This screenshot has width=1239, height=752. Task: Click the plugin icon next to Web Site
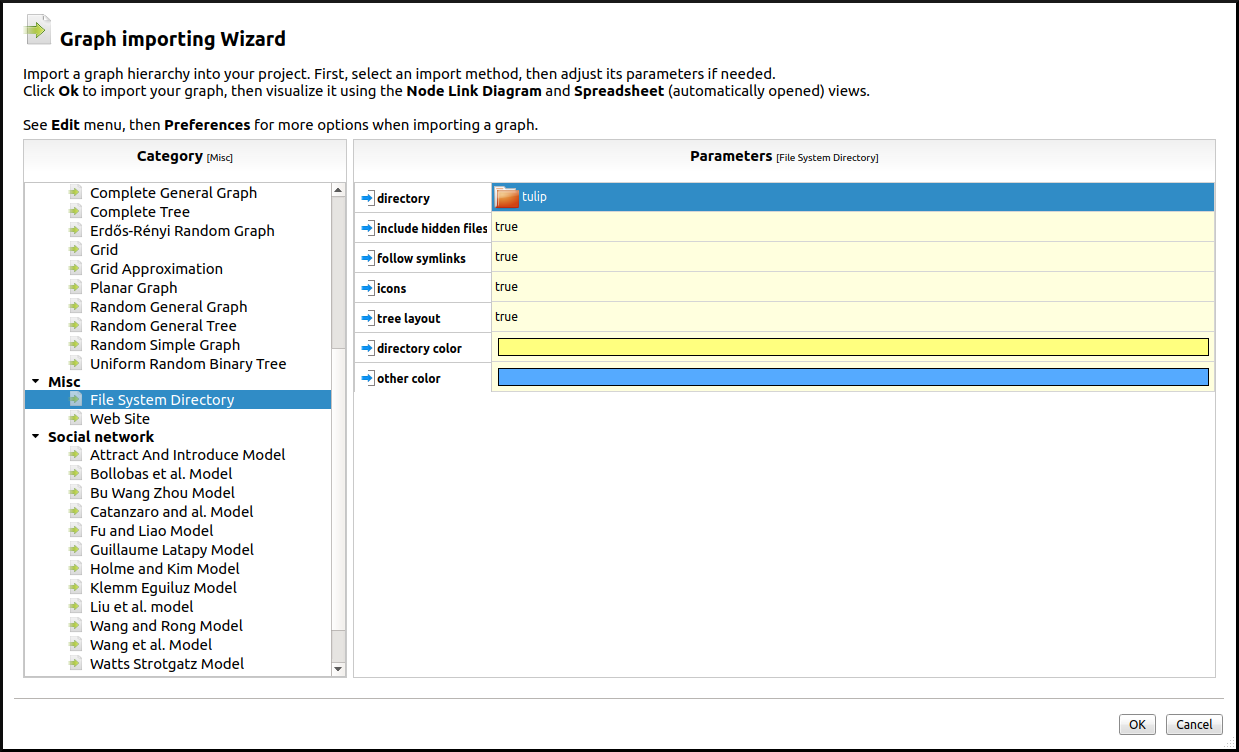click(x=76, y=419)
